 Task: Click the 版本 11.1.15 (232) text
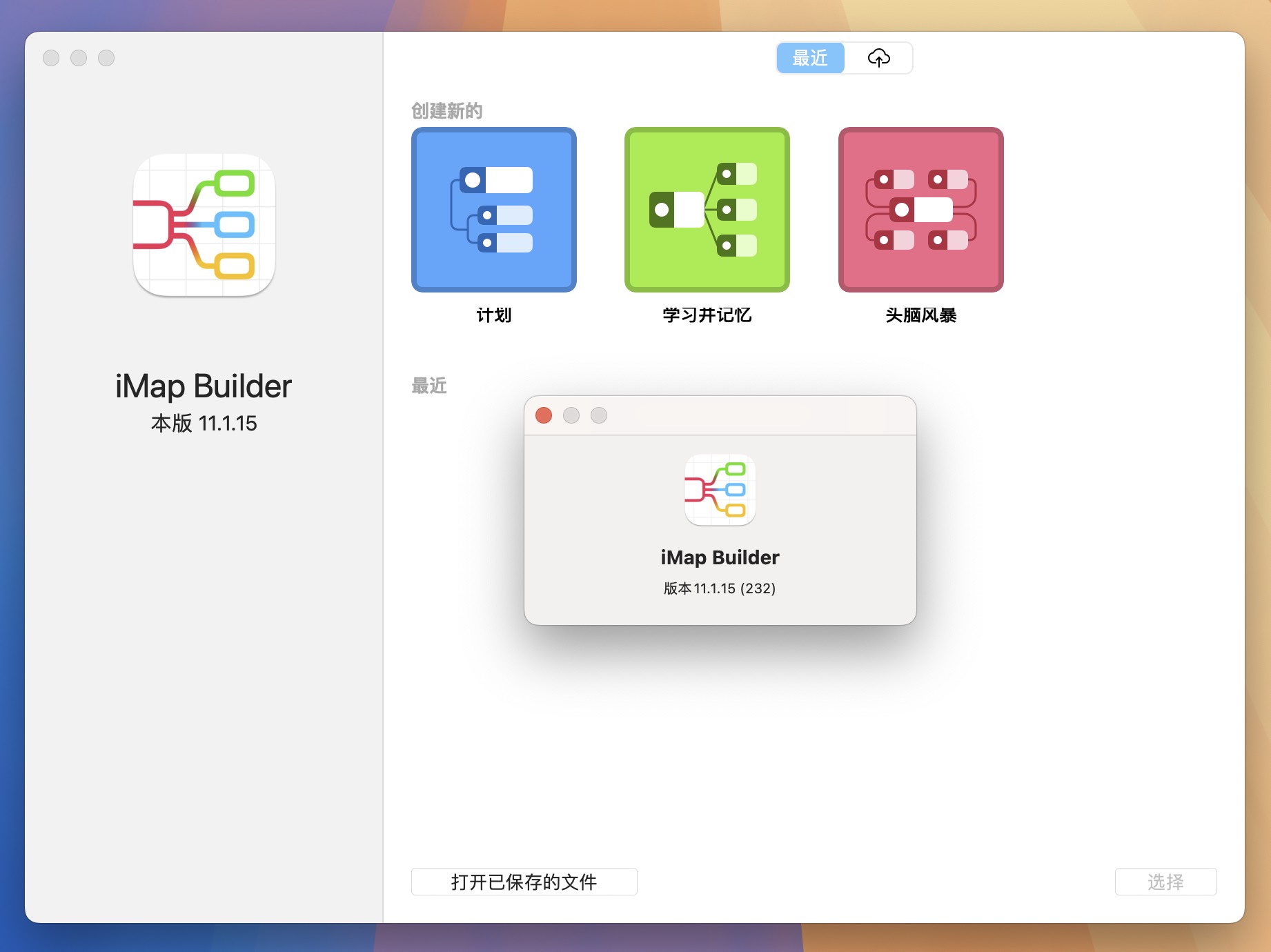click(x=720, y=588)
